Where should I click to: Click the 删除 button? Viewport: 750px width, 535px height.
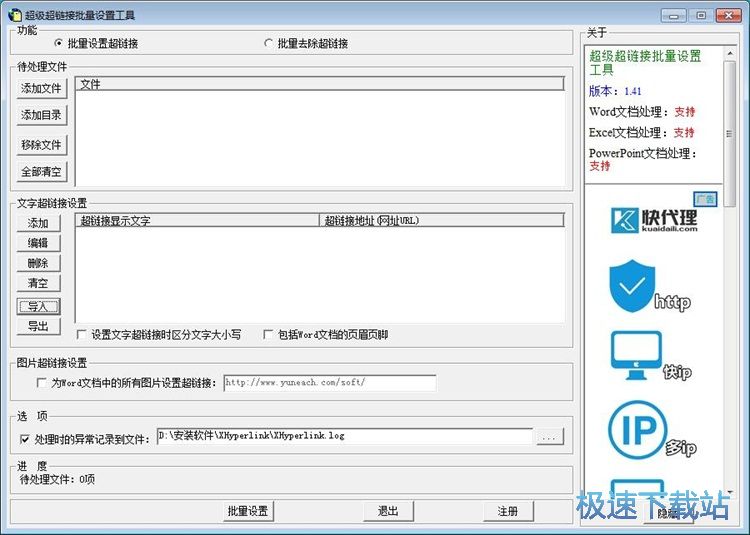[38, 263]
